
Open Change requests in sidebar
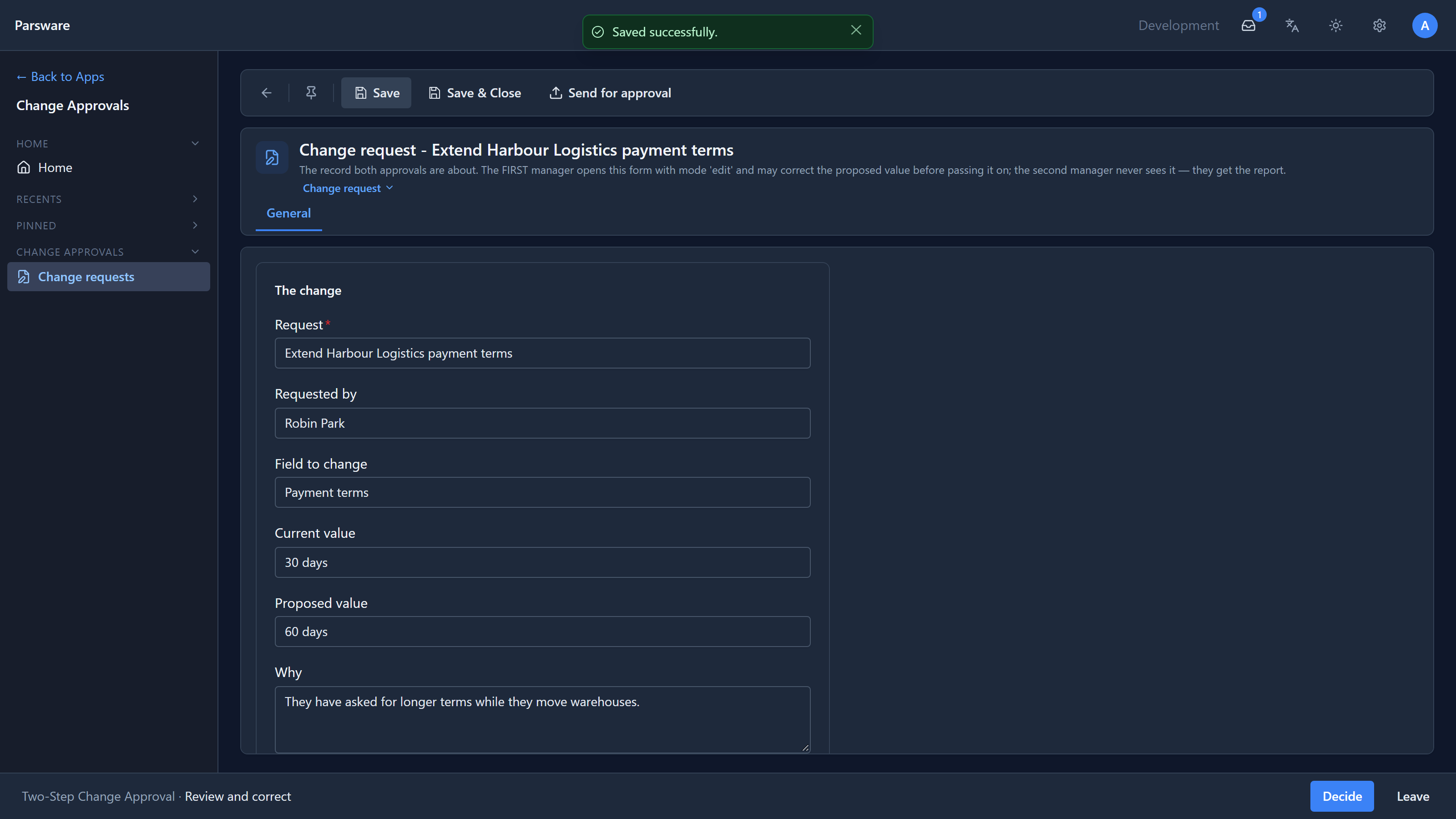click(x=109, y=276)
